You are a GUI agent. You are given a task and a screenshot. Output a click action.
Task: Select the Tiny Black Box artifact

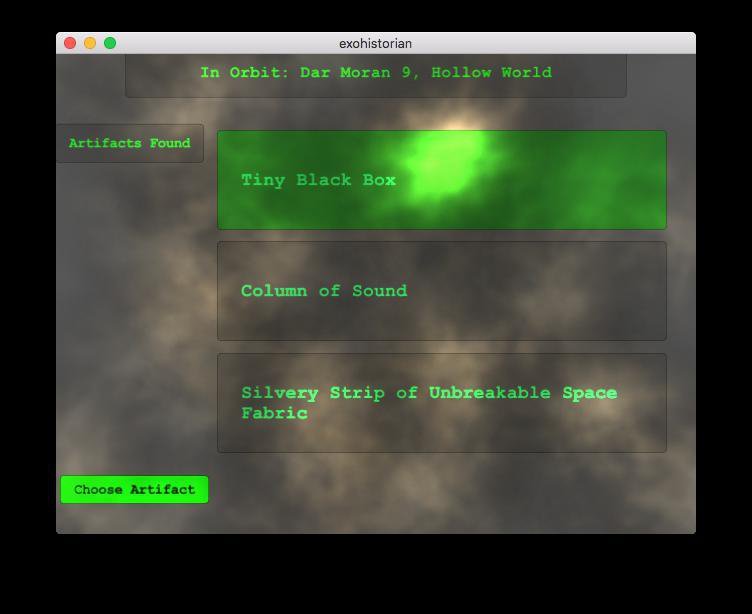coord(442,180)
